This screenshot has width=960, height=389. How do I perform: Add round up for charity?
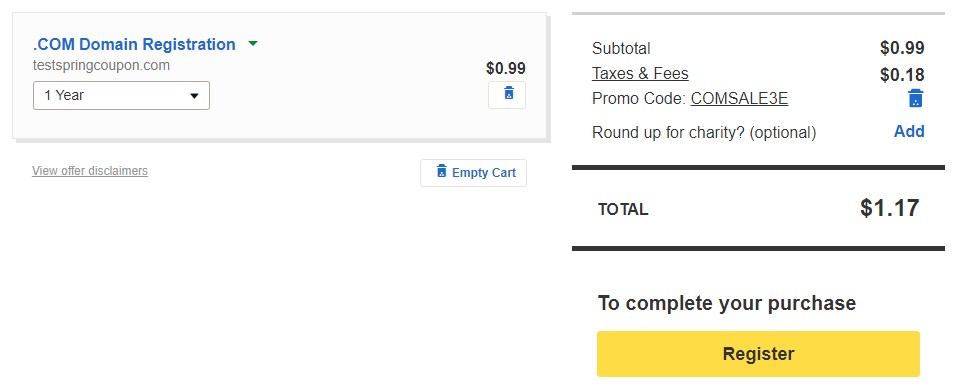tap(909, 131)
